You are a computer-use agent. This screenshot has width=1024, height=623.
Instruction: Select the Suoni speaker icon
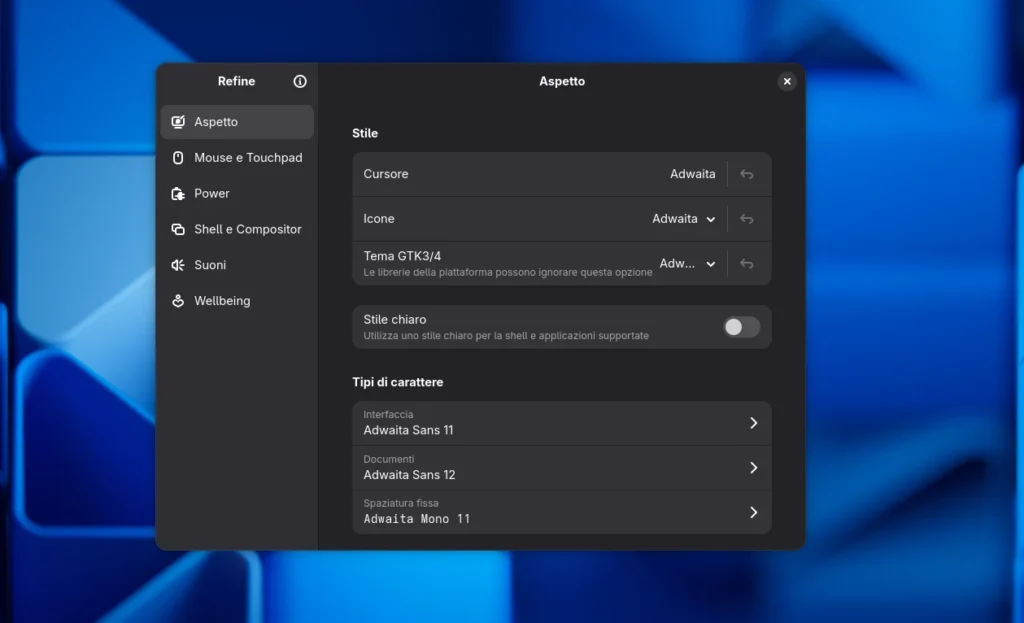[x=177, y=265]
